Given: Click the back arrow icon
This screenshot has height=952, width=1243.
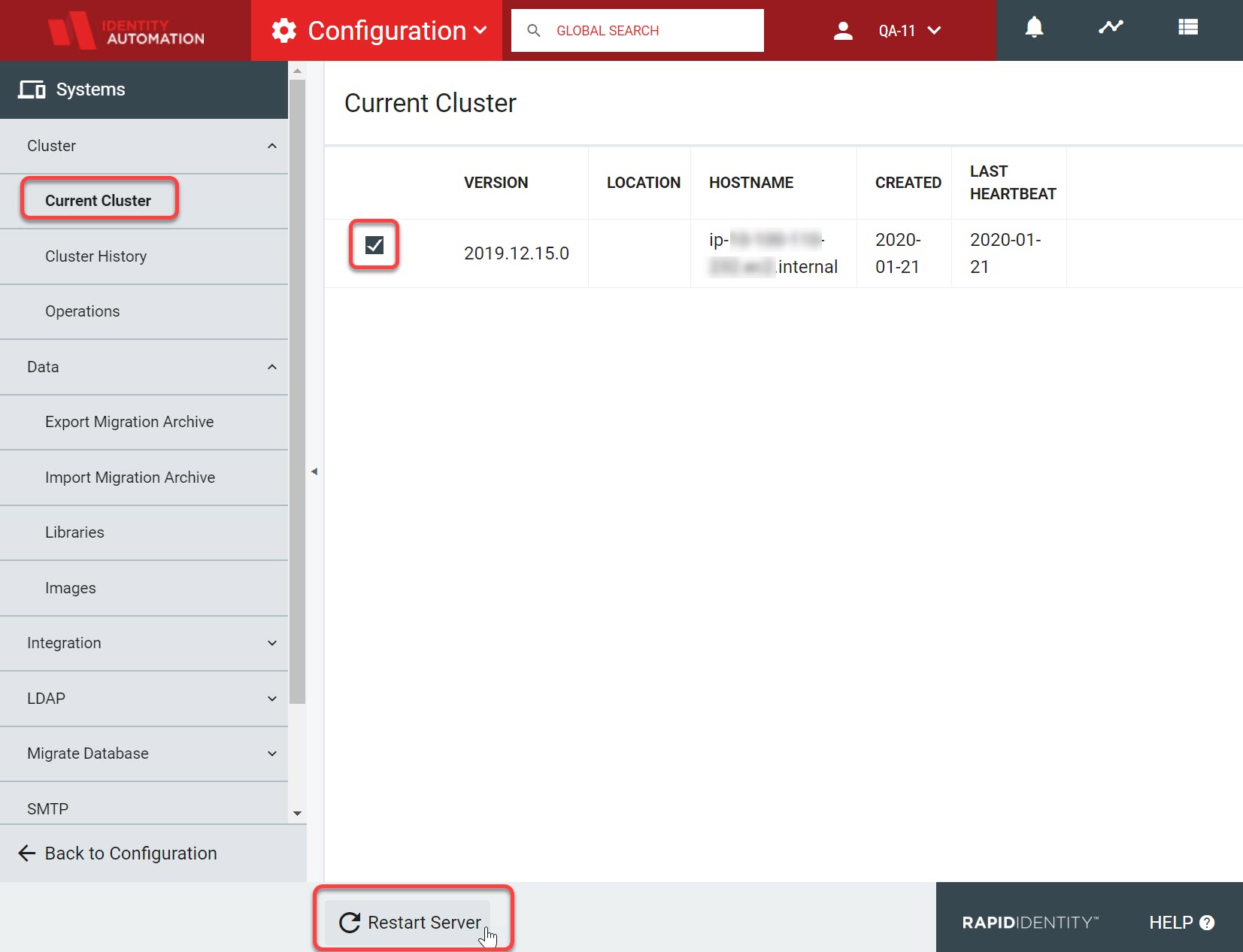Looking at the screenshot, I should pos(27,853).
